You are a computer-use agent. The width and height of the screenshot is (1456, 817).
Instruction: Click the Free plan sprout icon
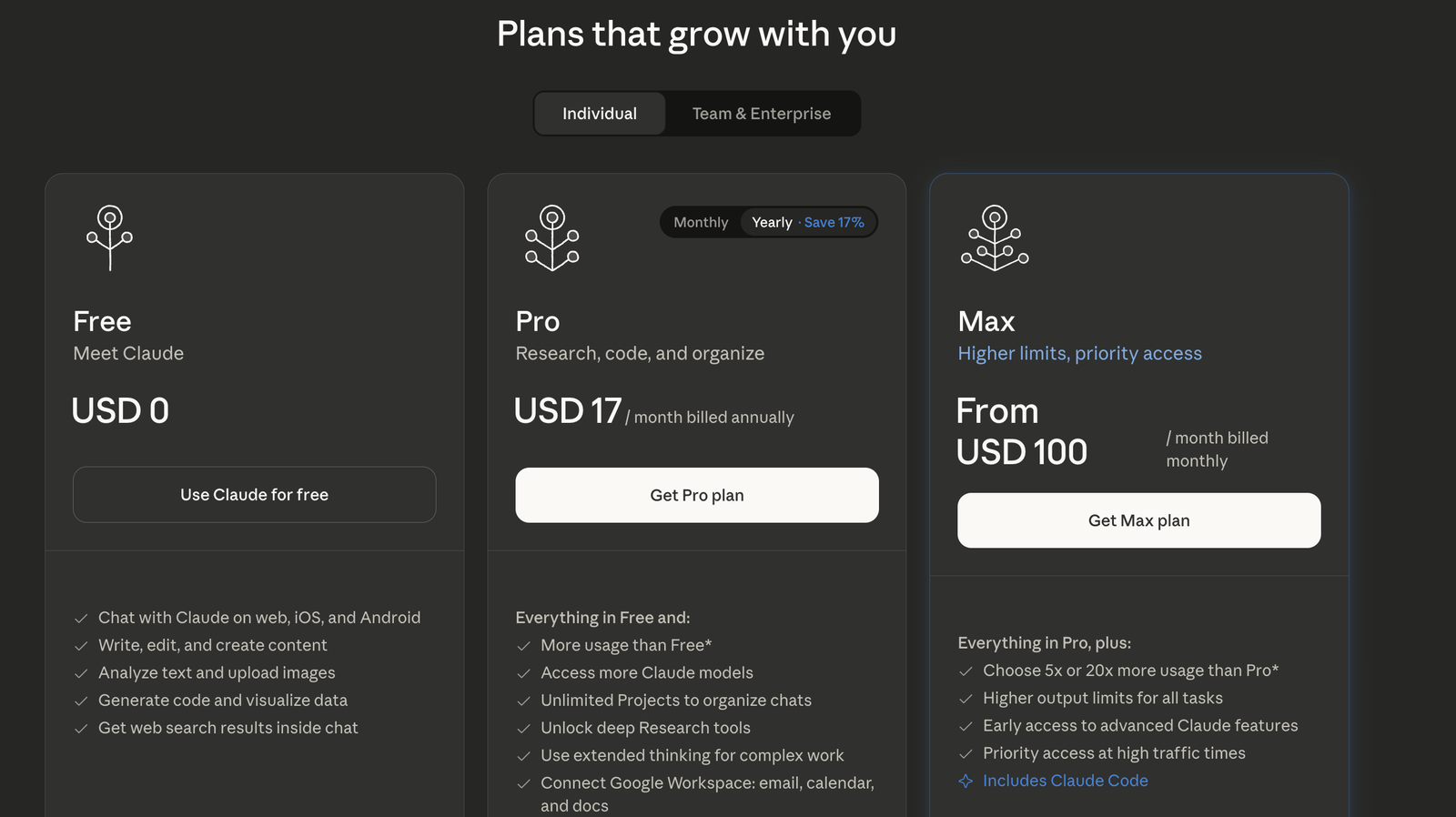110,237
